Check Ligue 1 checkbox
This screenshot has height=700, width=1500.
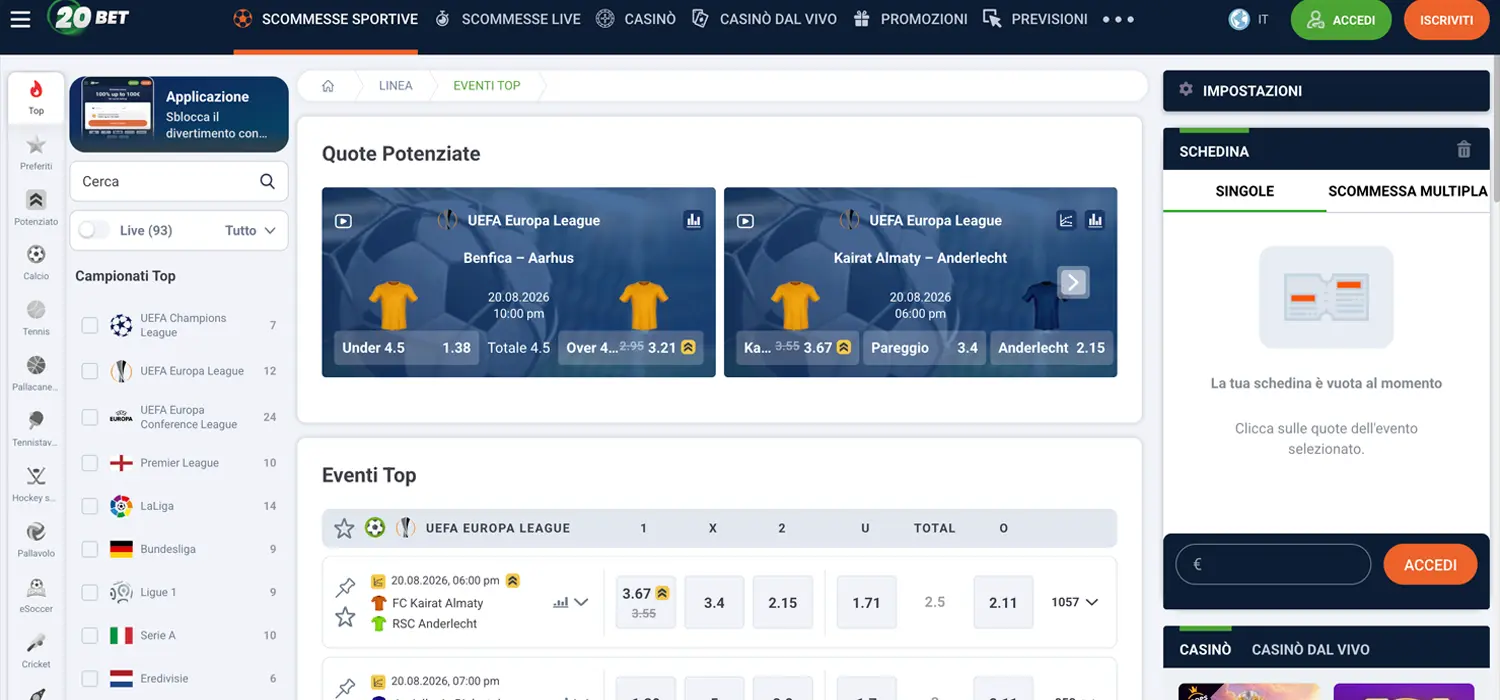click(x=90, y=592)
